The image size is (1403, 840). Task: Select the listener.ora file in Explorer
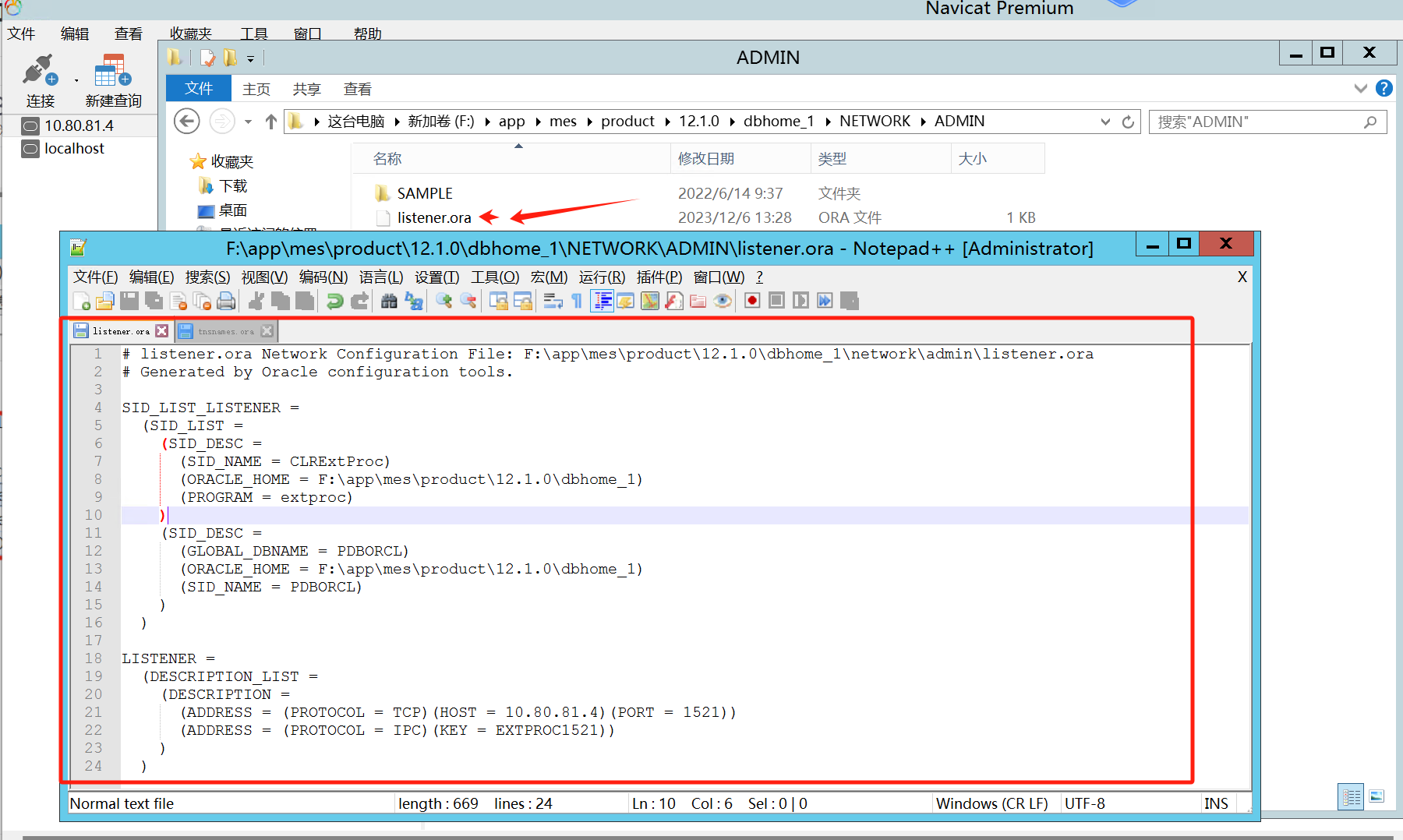pyautogui.click(x=433, y=218)
